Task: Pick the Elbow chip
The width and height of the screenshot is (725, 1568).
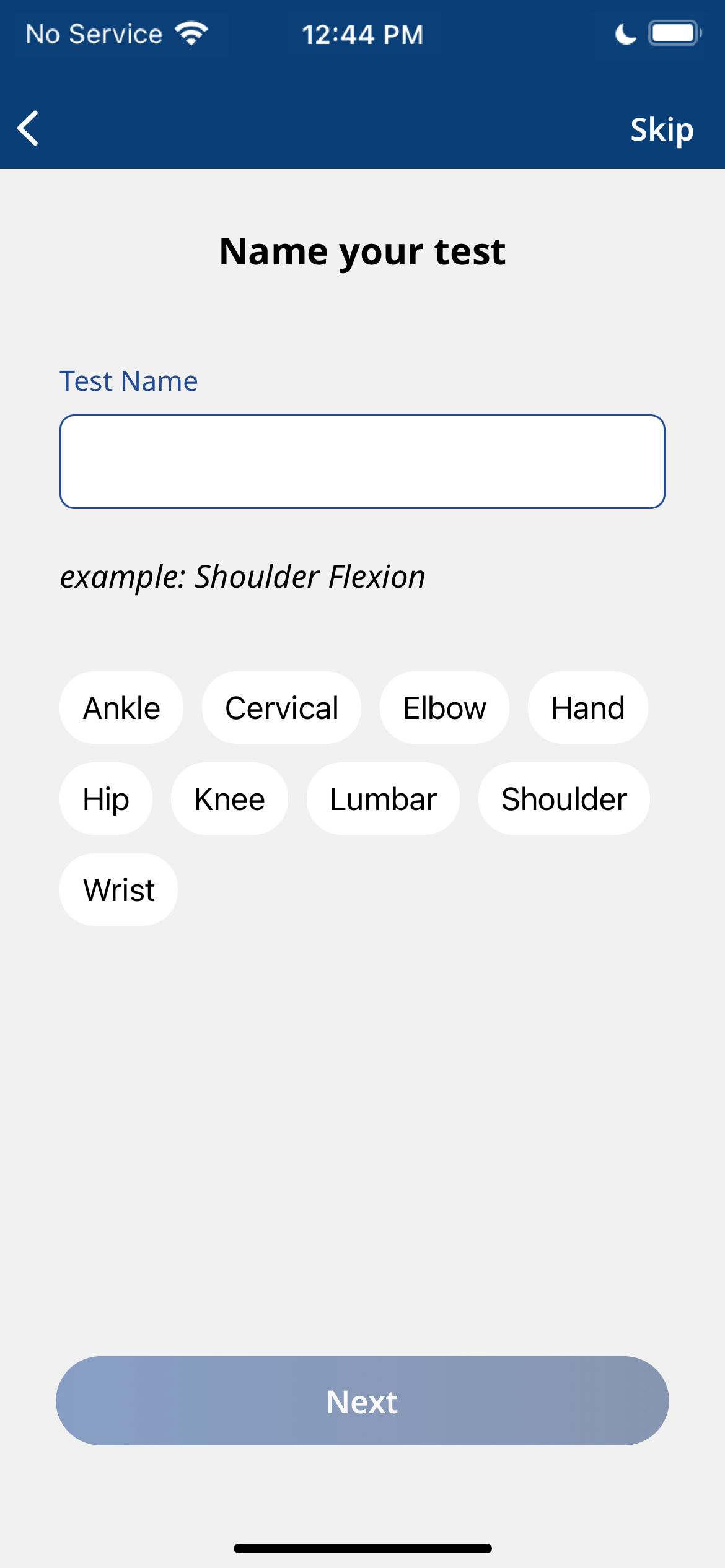Action: click(x=444, y=708)
